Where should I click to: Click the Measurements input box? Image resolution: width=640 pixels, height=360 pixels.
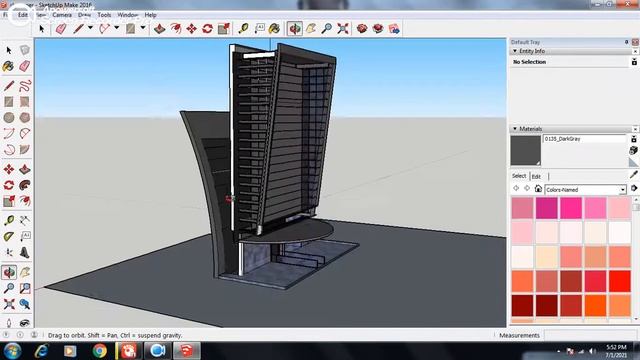click(x=591, y=335)
